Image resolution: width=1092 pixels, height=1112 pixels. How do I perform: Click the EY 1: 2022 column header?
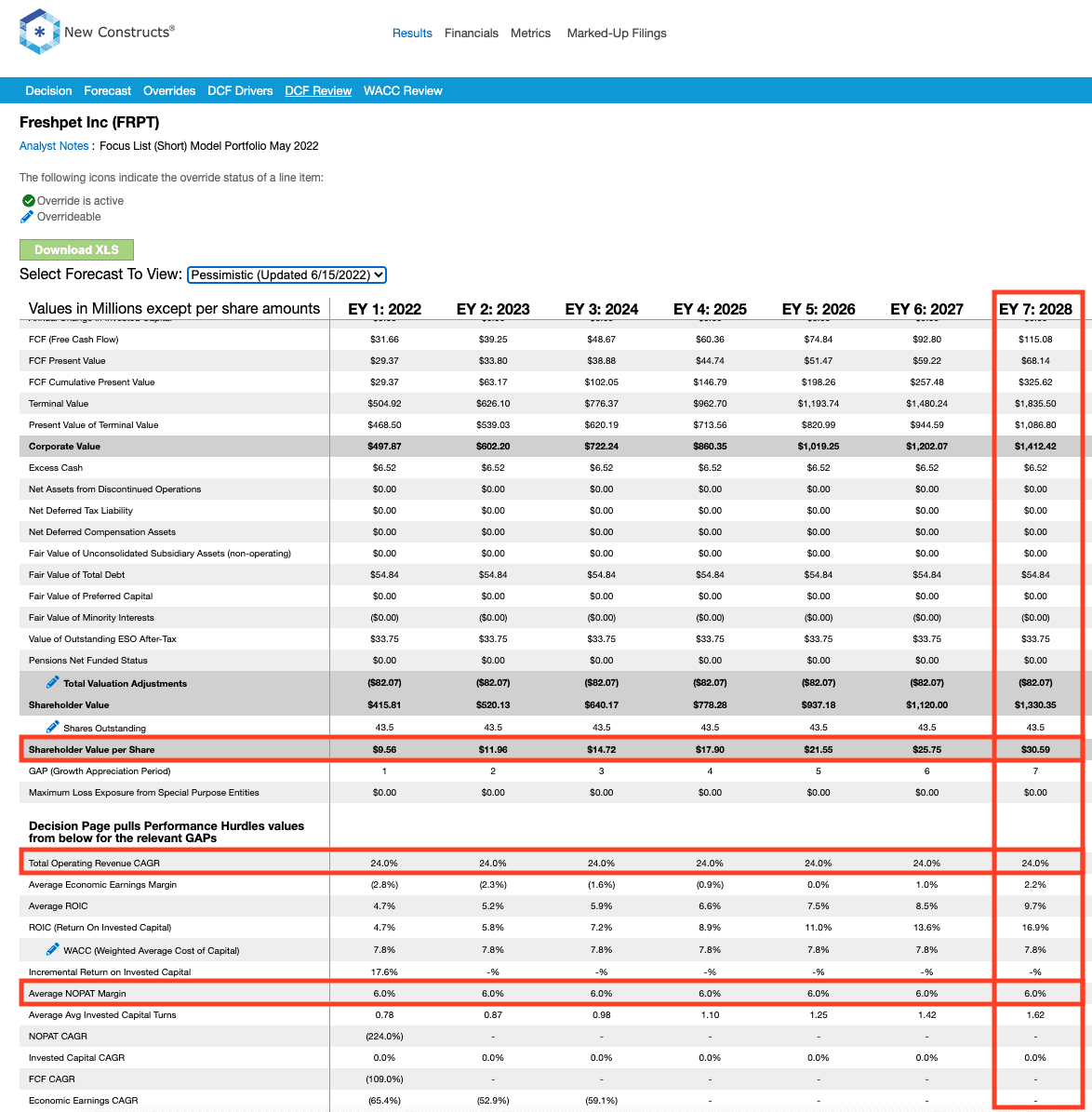[384, 309]
